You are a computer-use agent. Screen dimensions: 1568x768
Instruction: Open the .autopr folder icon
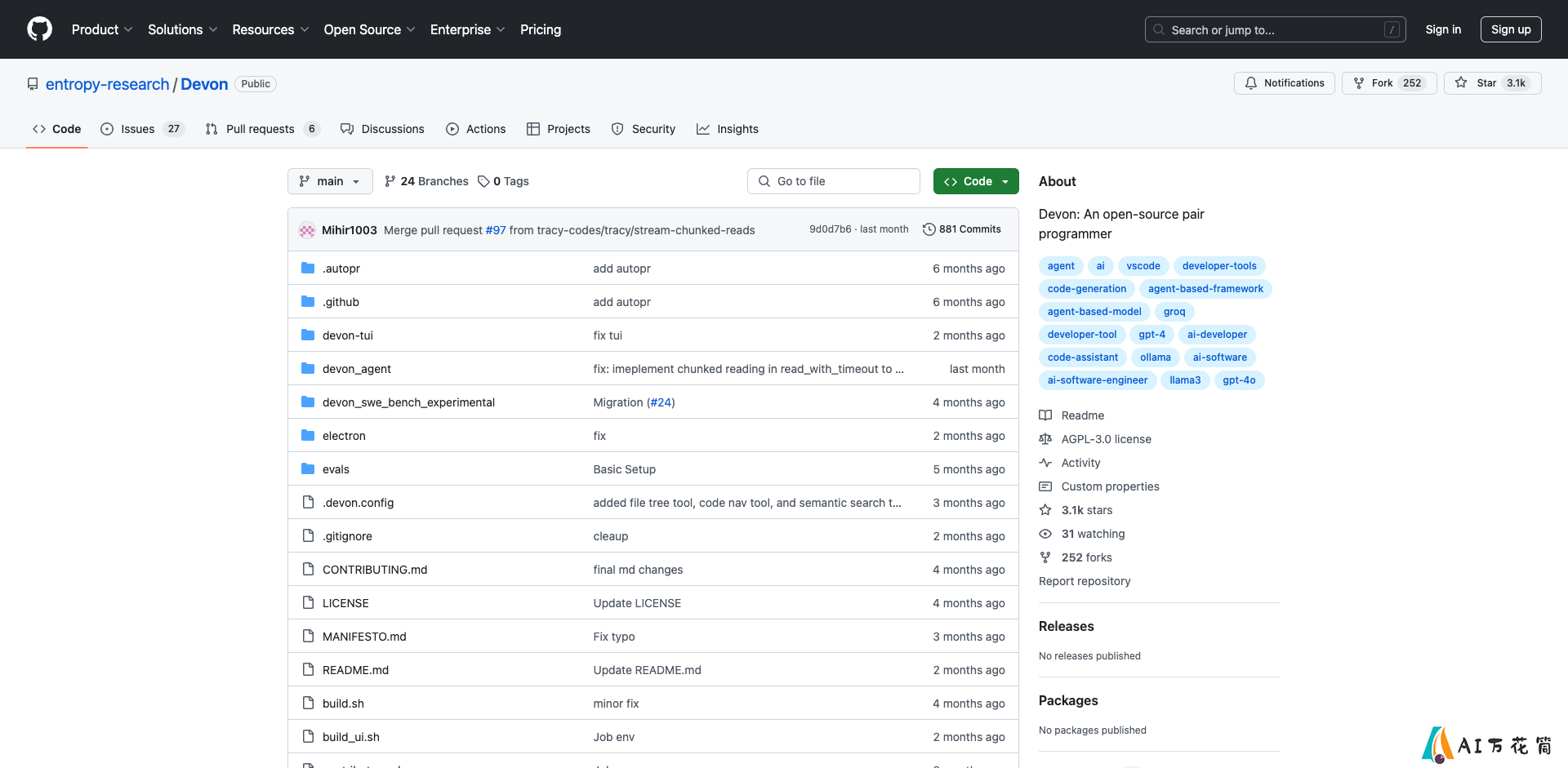click(308, 269)
